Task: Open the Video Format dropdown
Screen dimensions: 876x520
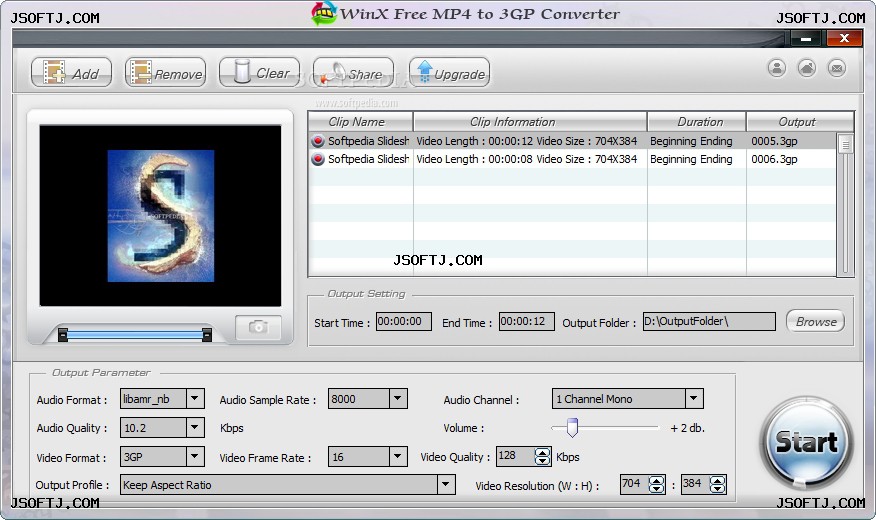Action: (x=194, y=456)
